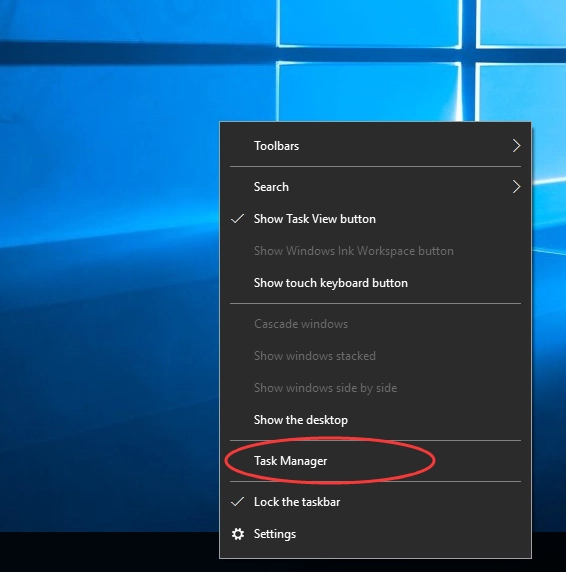Click the disabled Windows Ink Workspace entry
The image size is (566, 572).
point(375,251)
